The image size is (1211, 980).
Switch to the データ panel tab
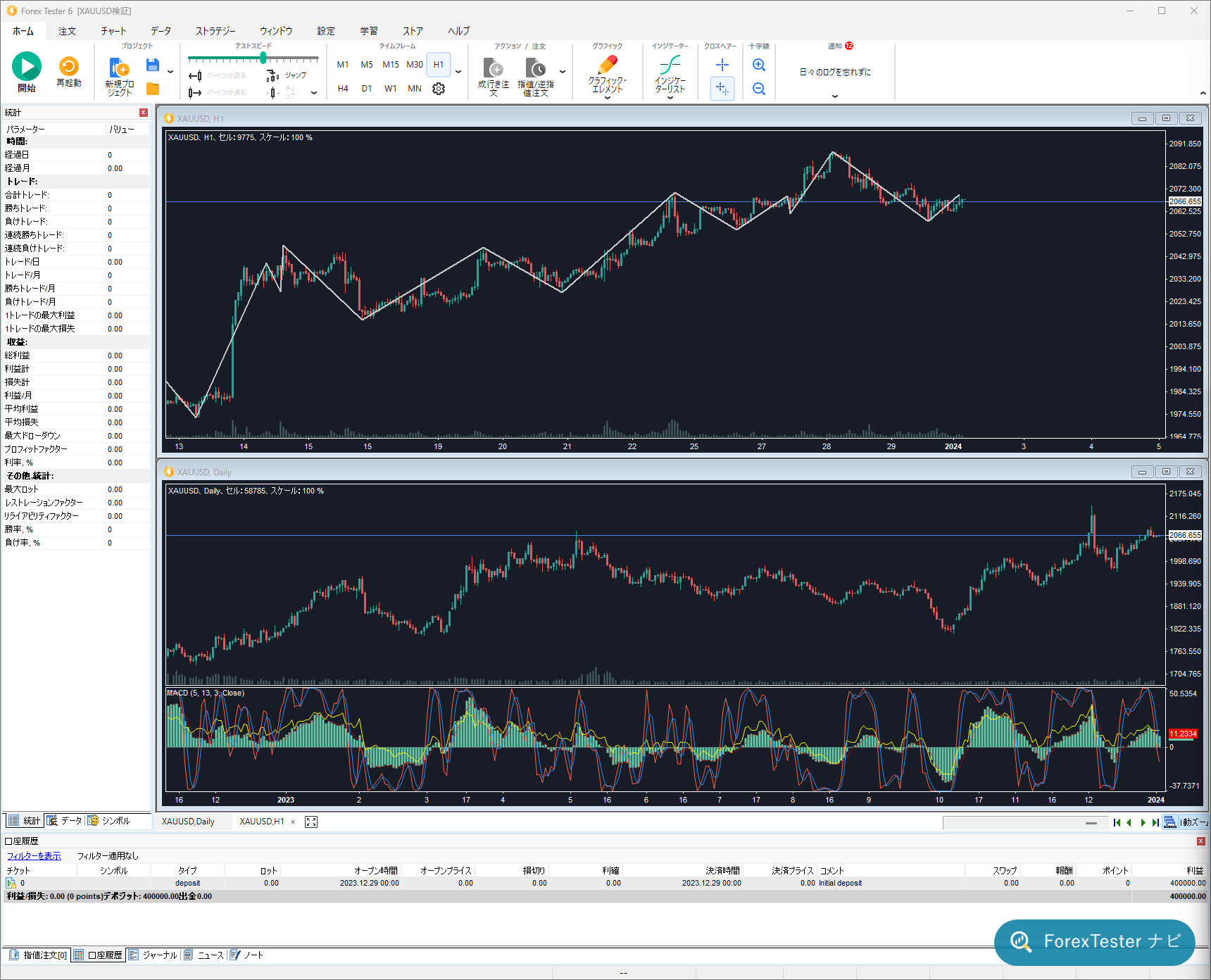click(x=65, y=821)
